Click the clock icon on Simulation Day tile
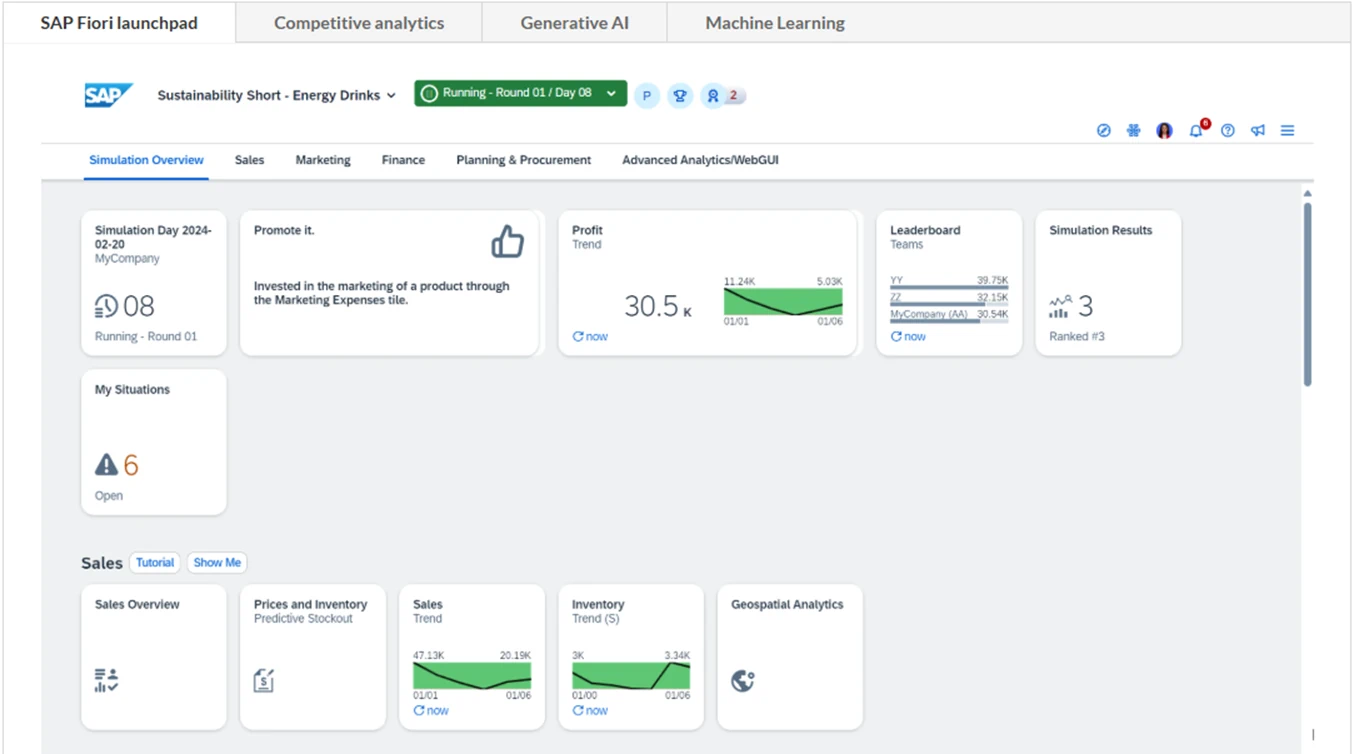This screenshot has height=754, width=1353. (106, 306)
